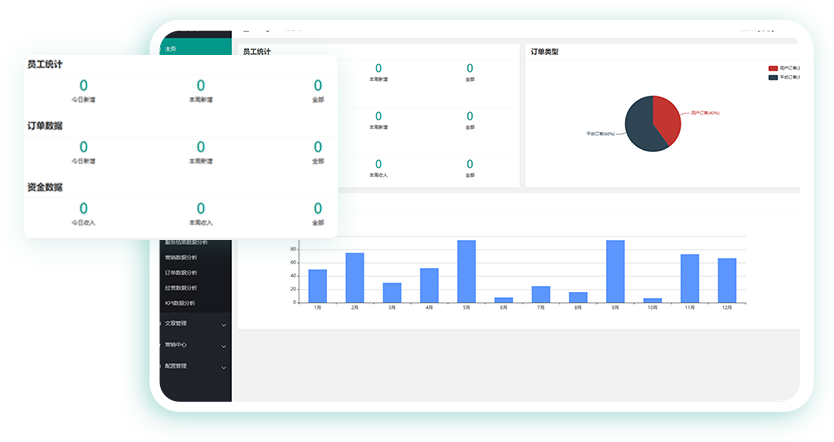Click the bar for 5月
834x442 pixels.
pos(466,271)
